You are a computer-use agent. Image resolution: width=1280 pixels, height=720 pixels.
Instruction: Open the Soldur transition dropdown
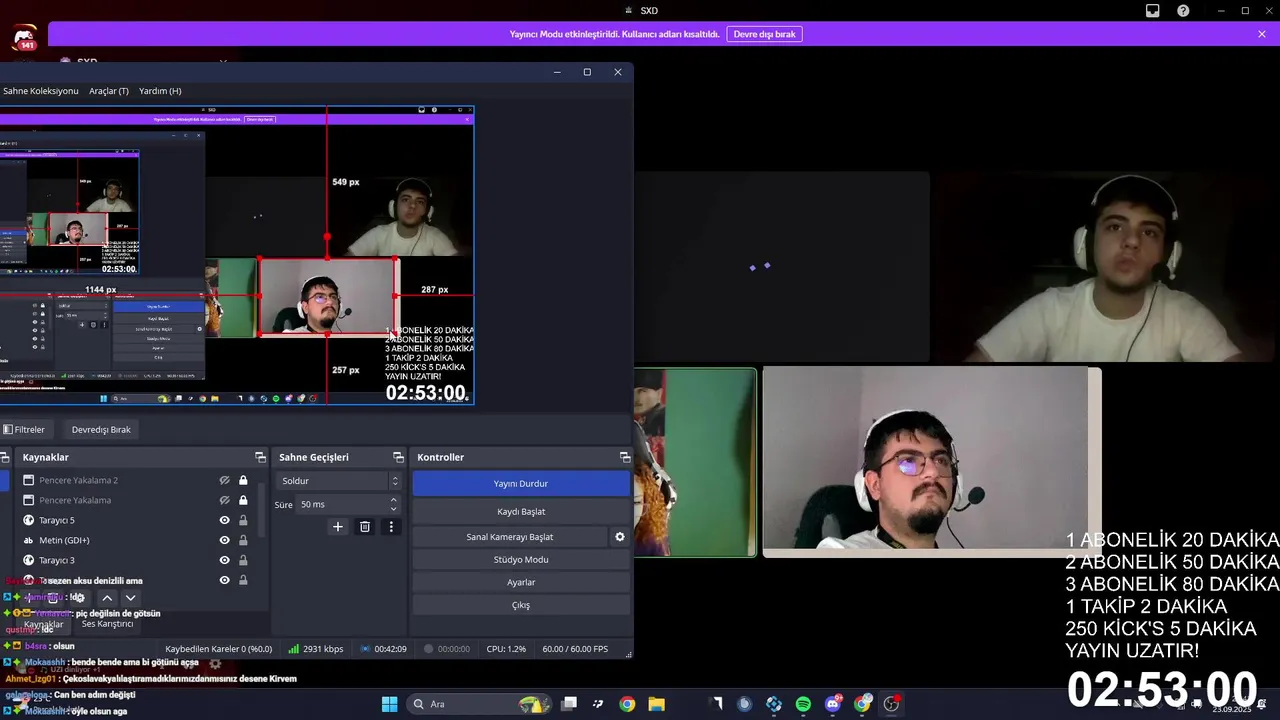point(338,481)
